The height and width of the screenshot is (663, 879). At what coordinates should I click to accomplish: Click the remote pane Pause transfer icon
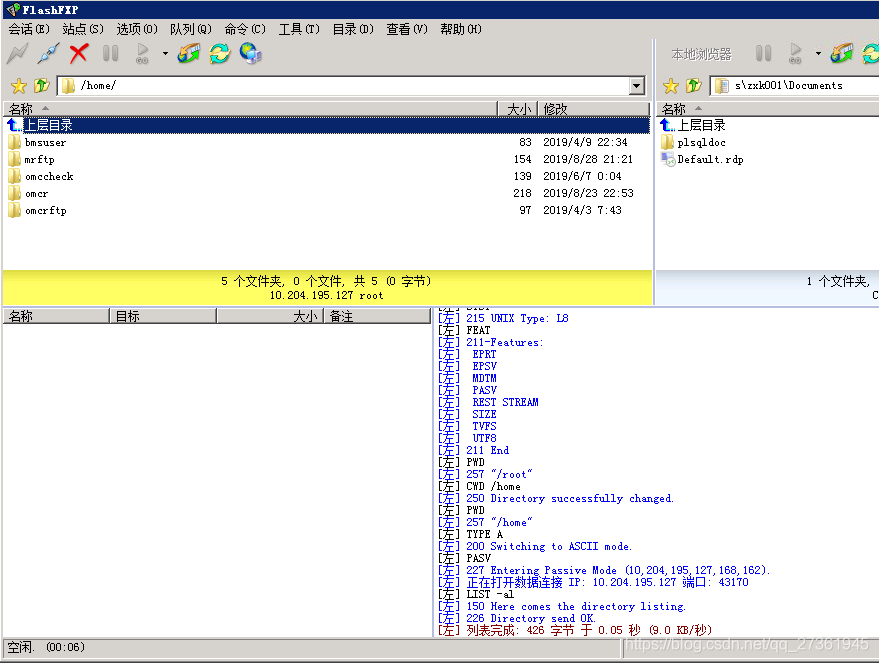point(110,54)
